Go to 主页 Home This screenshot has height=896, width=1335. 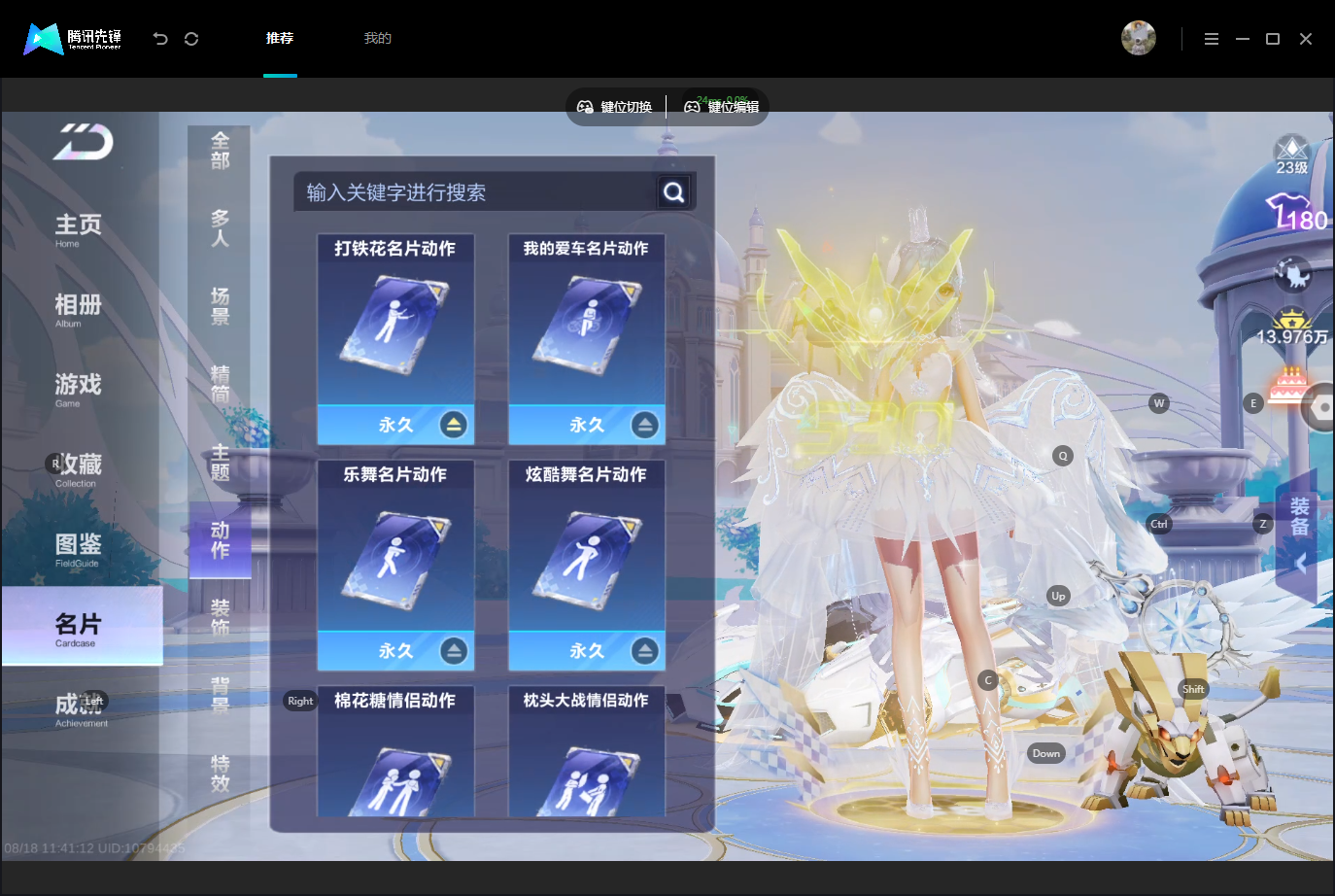[x=78, y=229]
